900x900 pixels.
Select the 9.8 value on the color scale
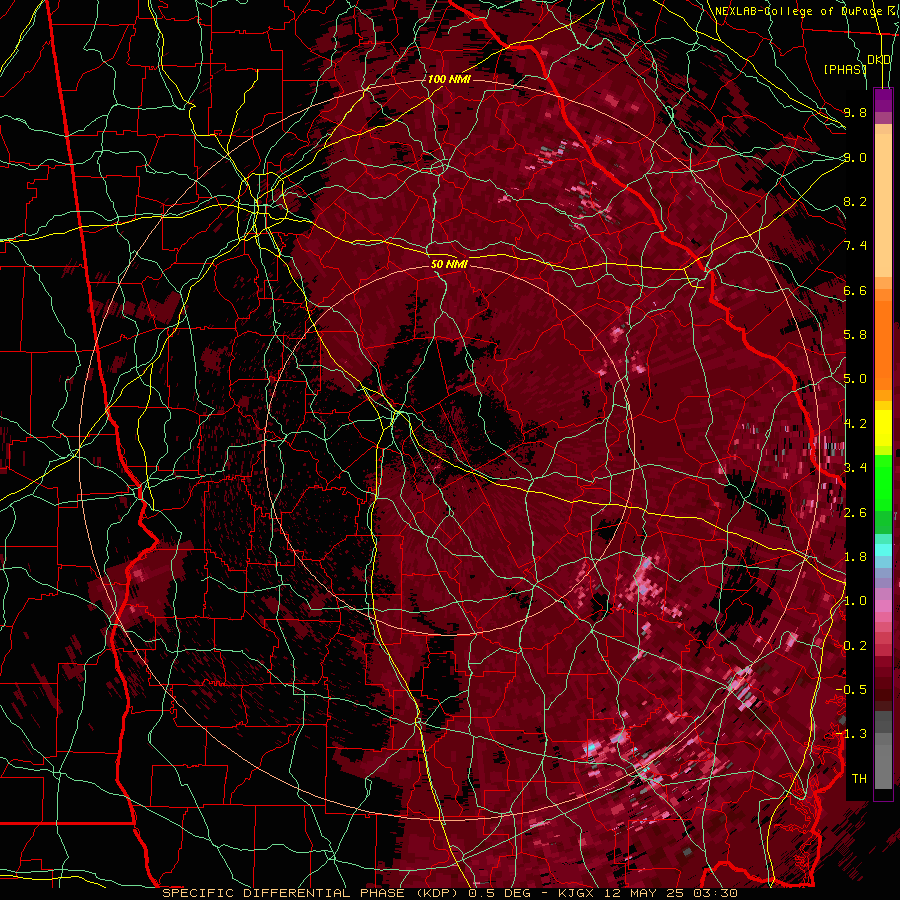pyautogui.click(x=855, y=112)
